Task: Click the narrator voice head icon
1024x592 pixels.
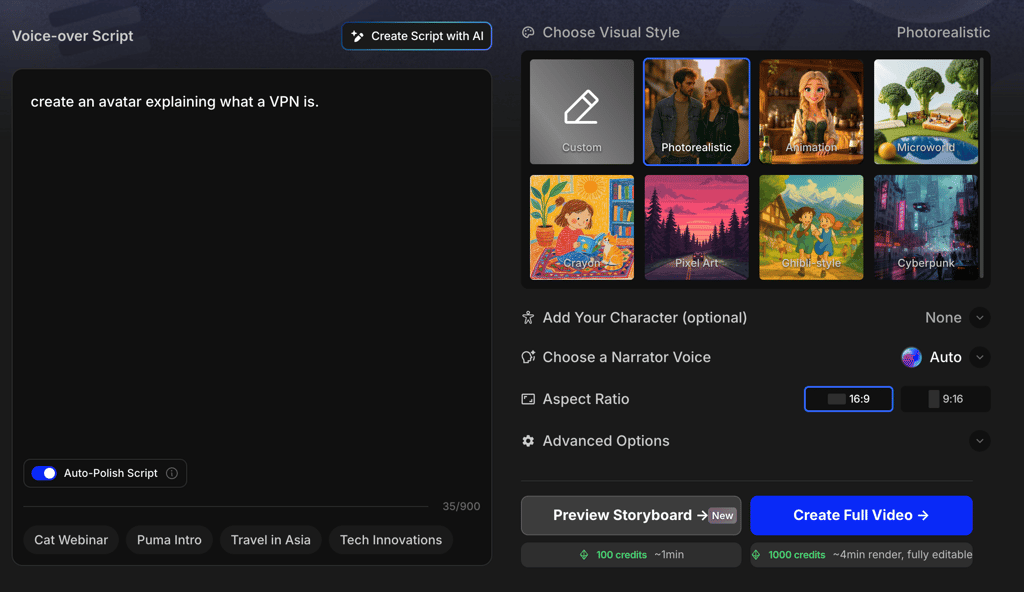Action: (528, 357)
